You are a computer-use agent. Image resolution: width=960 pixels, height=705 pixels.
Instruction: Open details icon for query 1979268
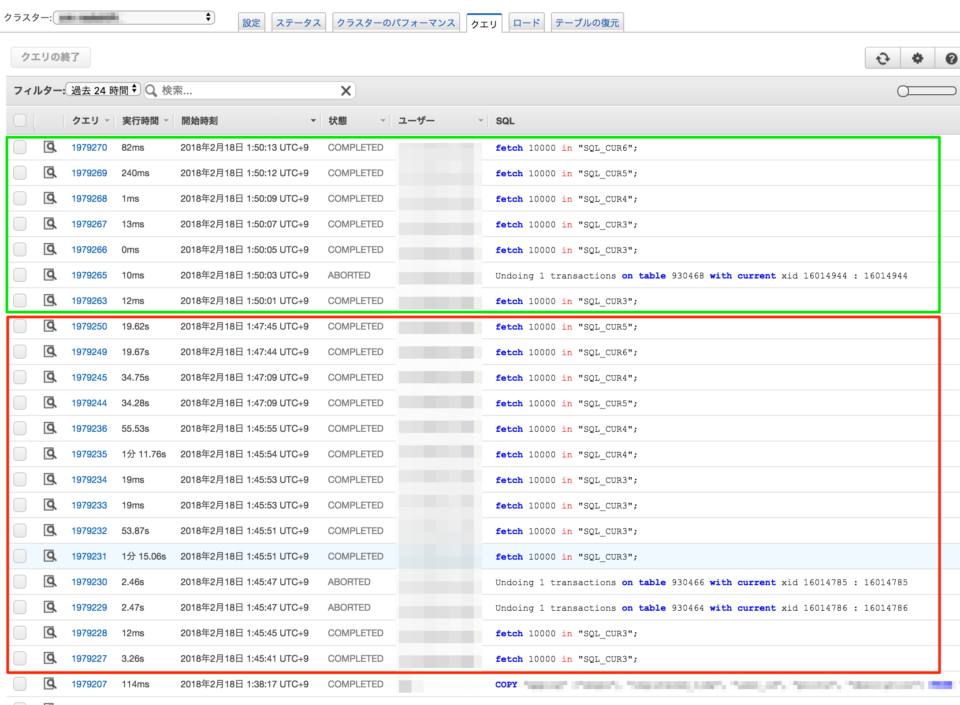tap(50, 198)
